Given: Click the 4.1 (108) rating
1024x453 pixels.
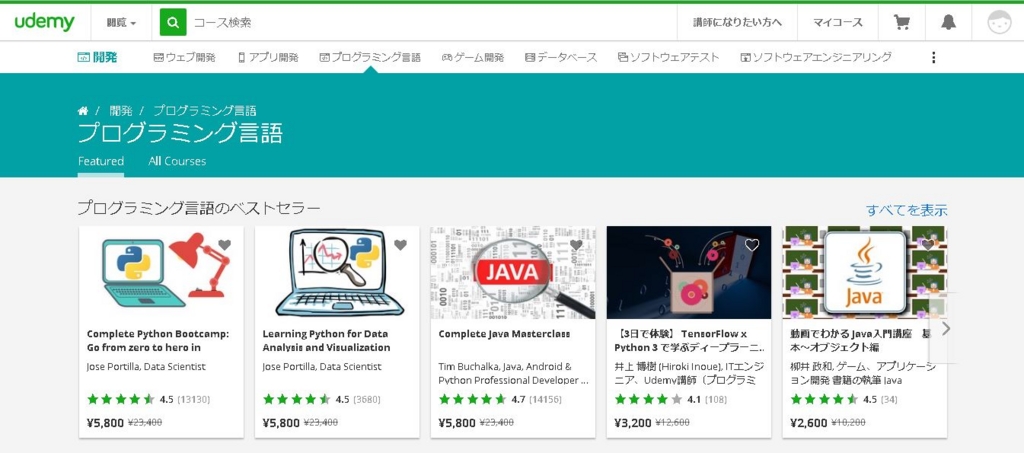Looking at the screenshot, I should click(673, 399).
